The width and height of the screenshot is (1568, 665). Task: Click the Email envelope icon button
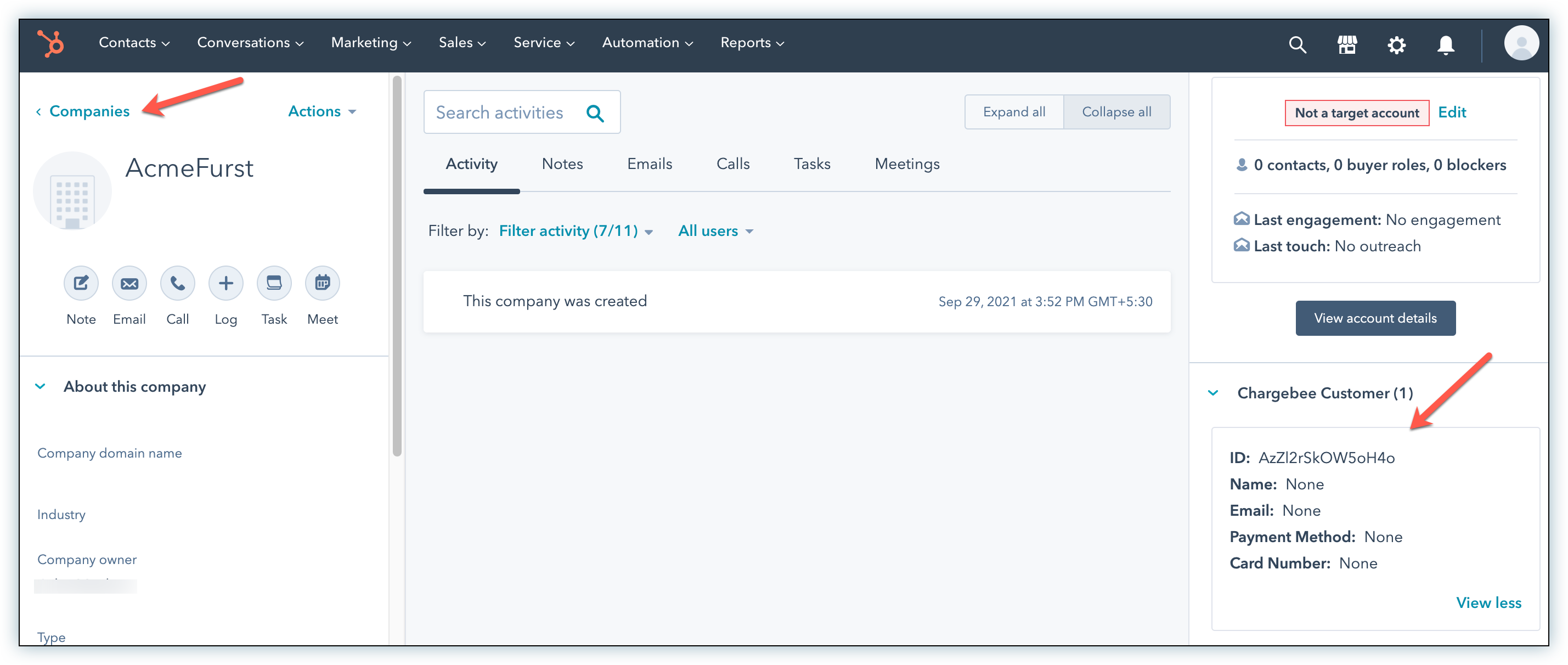point(129,283)
